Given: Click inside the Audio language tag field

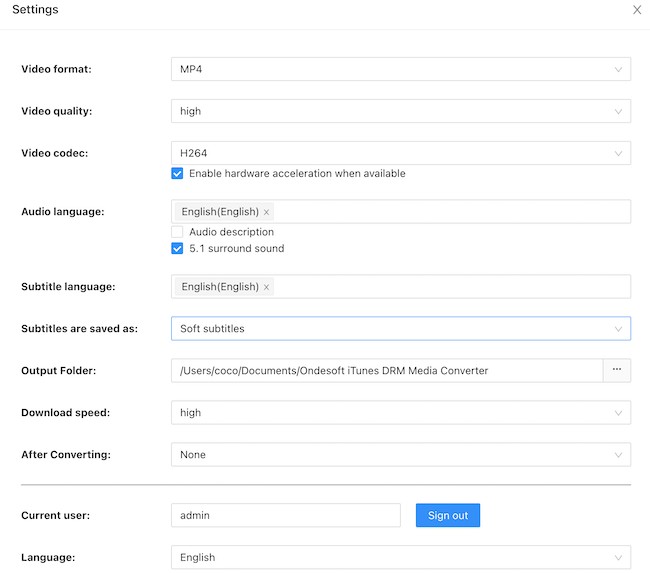Looking at the screenshot, I should [x=450, y=211].
